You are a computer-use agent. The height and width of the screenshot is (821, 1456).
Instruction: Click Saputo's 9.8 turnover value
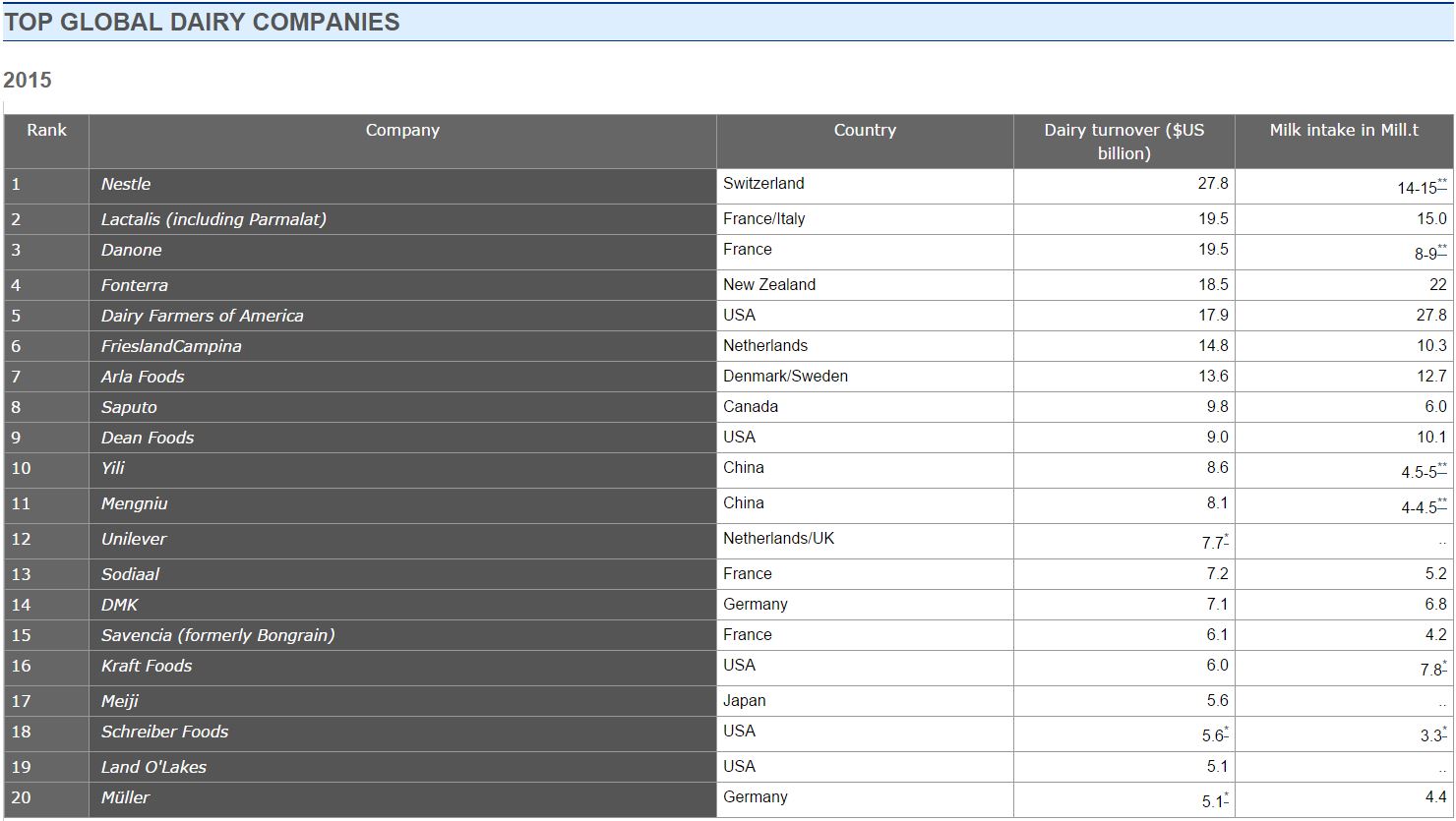tap(1217, 407)
